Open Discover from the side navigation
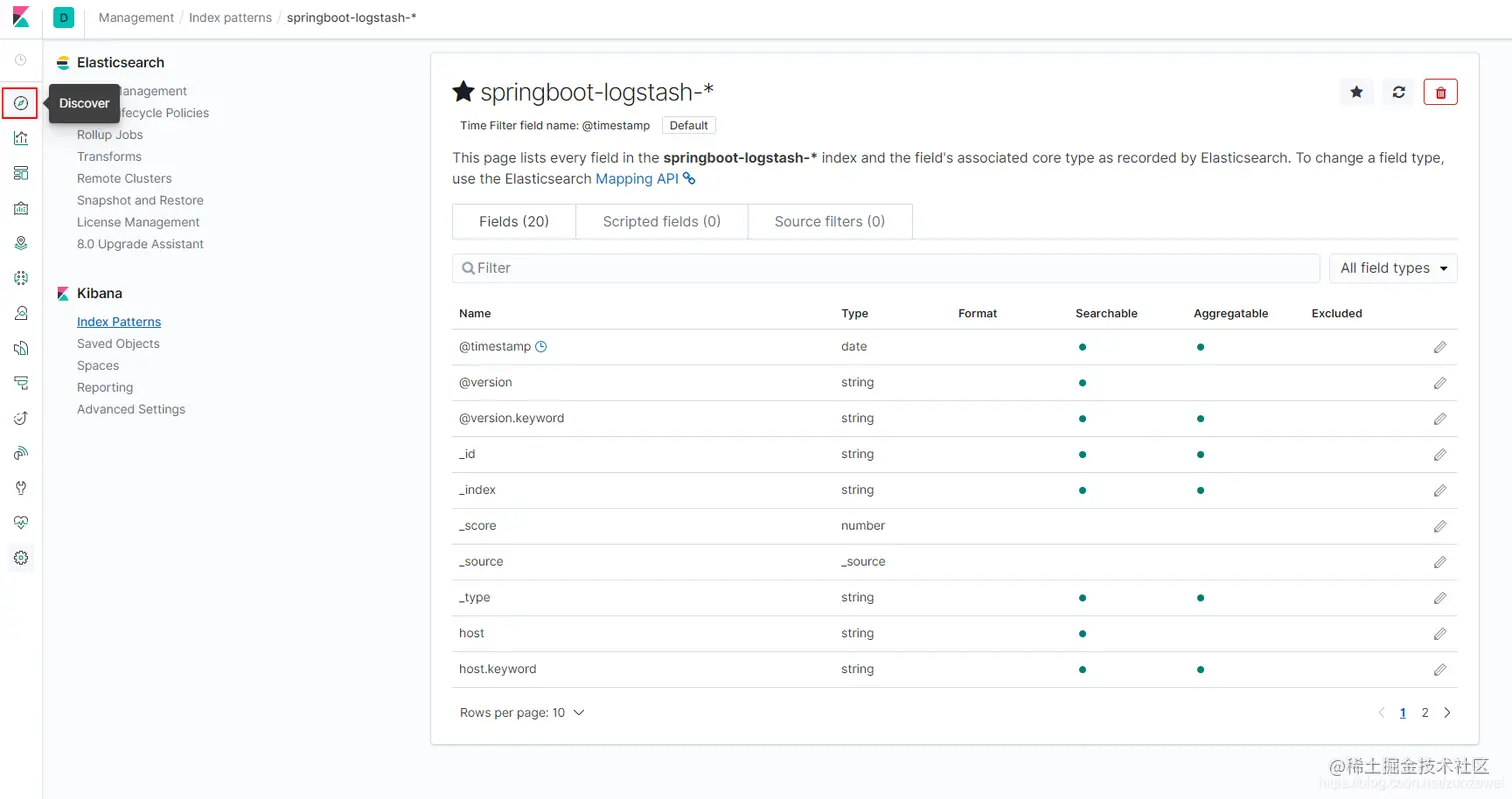Screen dimensions: 1512x799 pos(20,103)
